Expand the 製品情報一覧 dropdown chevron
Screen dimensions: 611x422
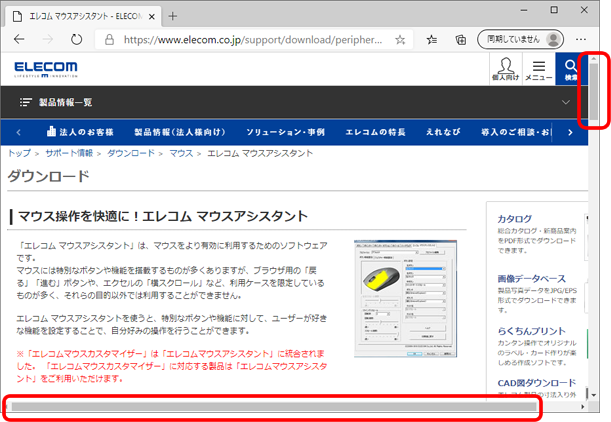565,102
